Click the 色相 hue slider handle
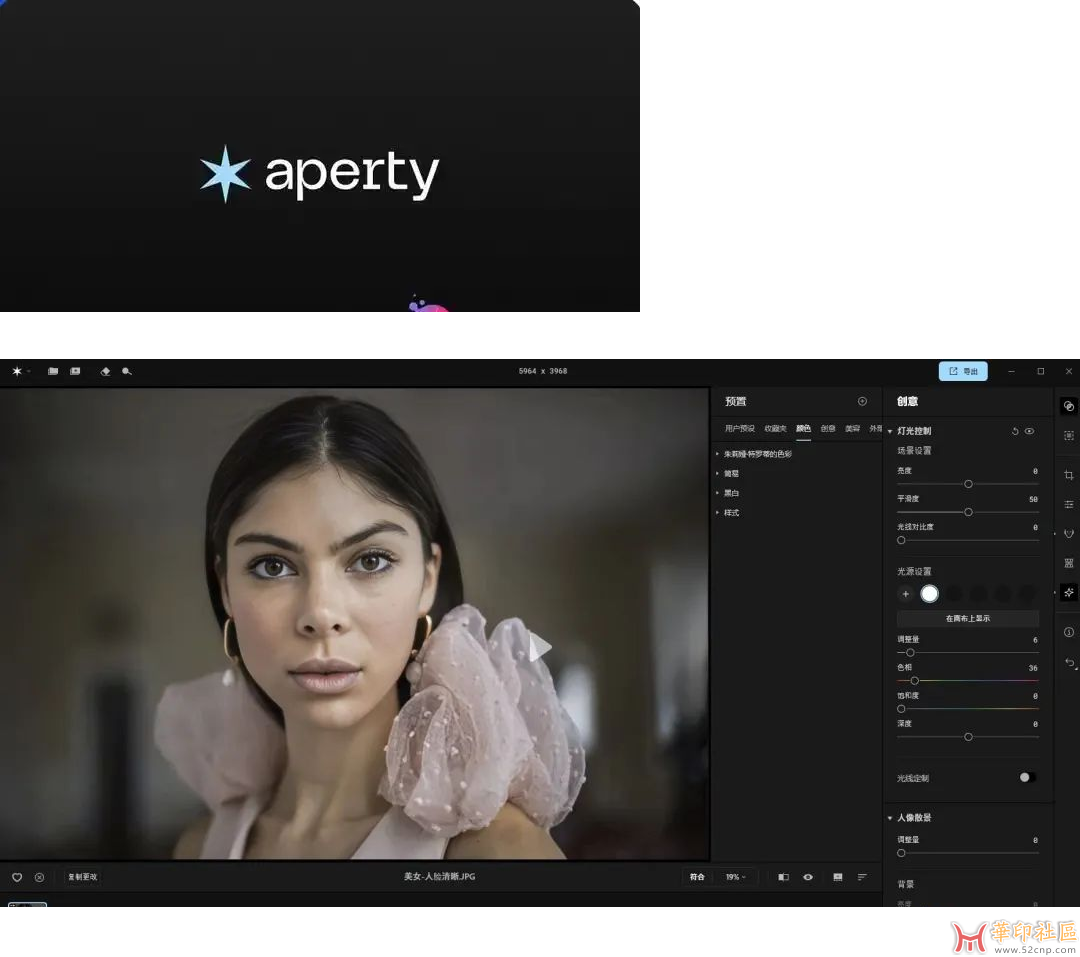The width and height of the screenshot is (1080, 957). [x=915, y=681]
